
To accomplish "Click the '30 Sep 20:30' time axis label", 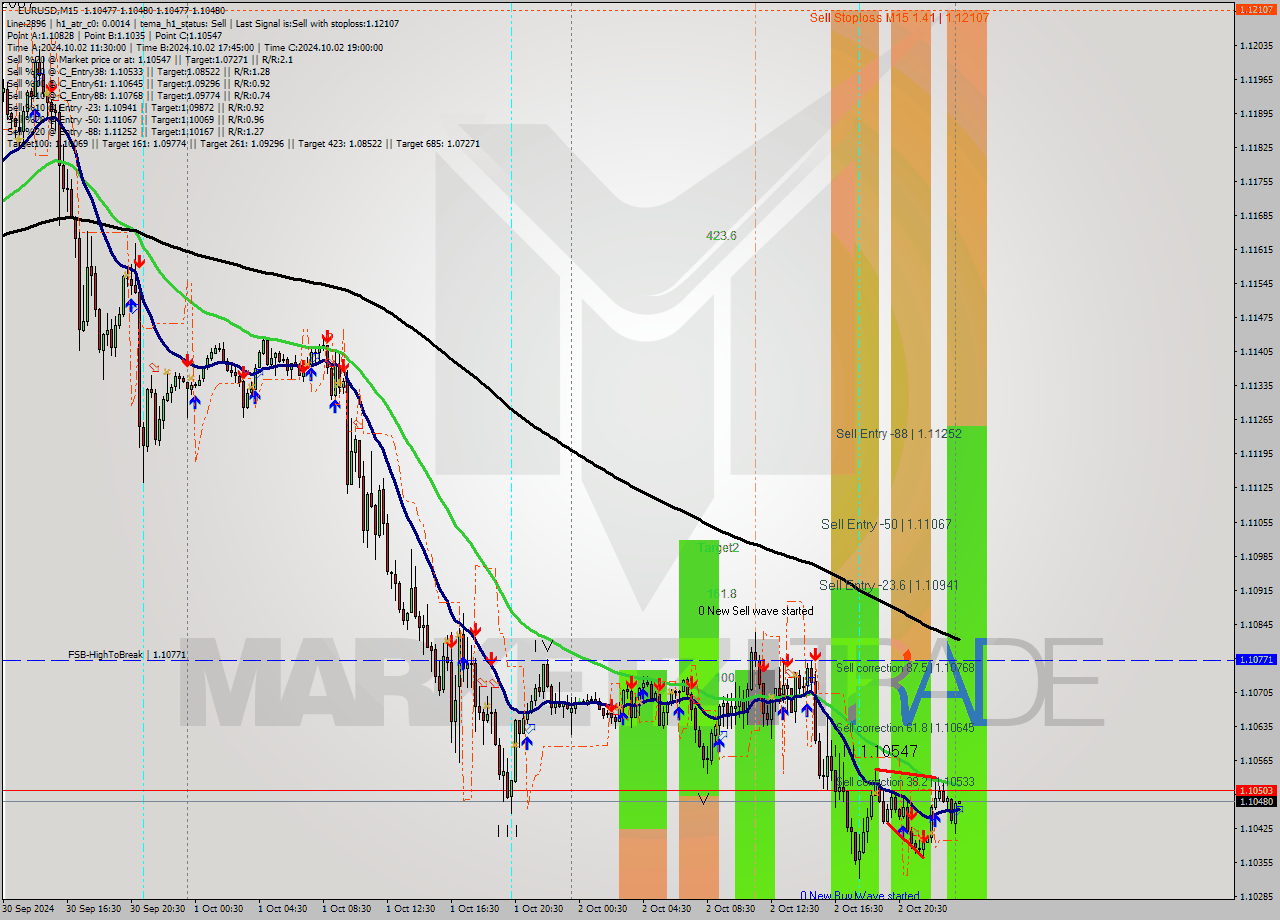I will click(158, 909).
